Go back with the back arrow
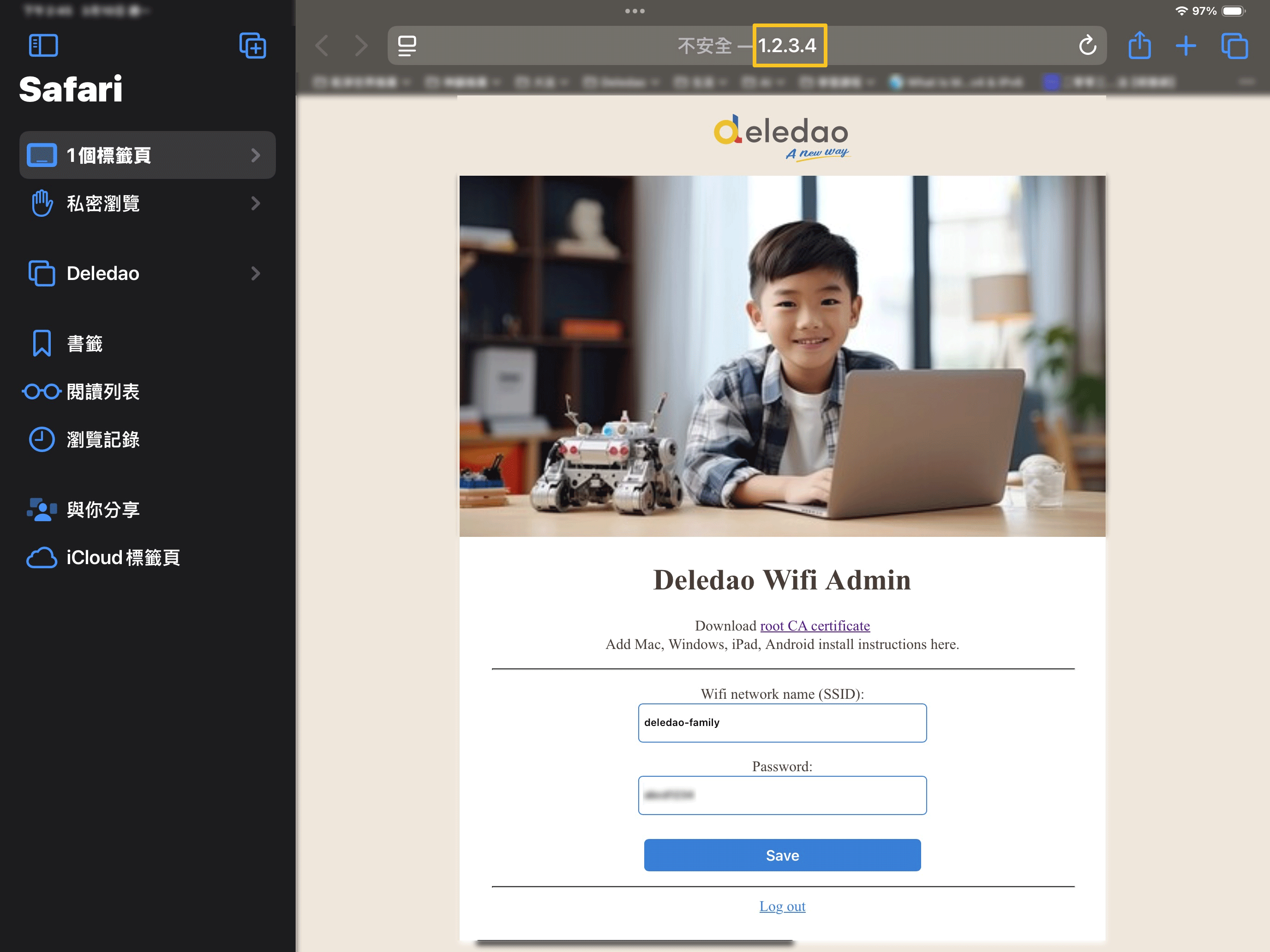The height and width of the screenshot is (952, 1270). point(323,45)
